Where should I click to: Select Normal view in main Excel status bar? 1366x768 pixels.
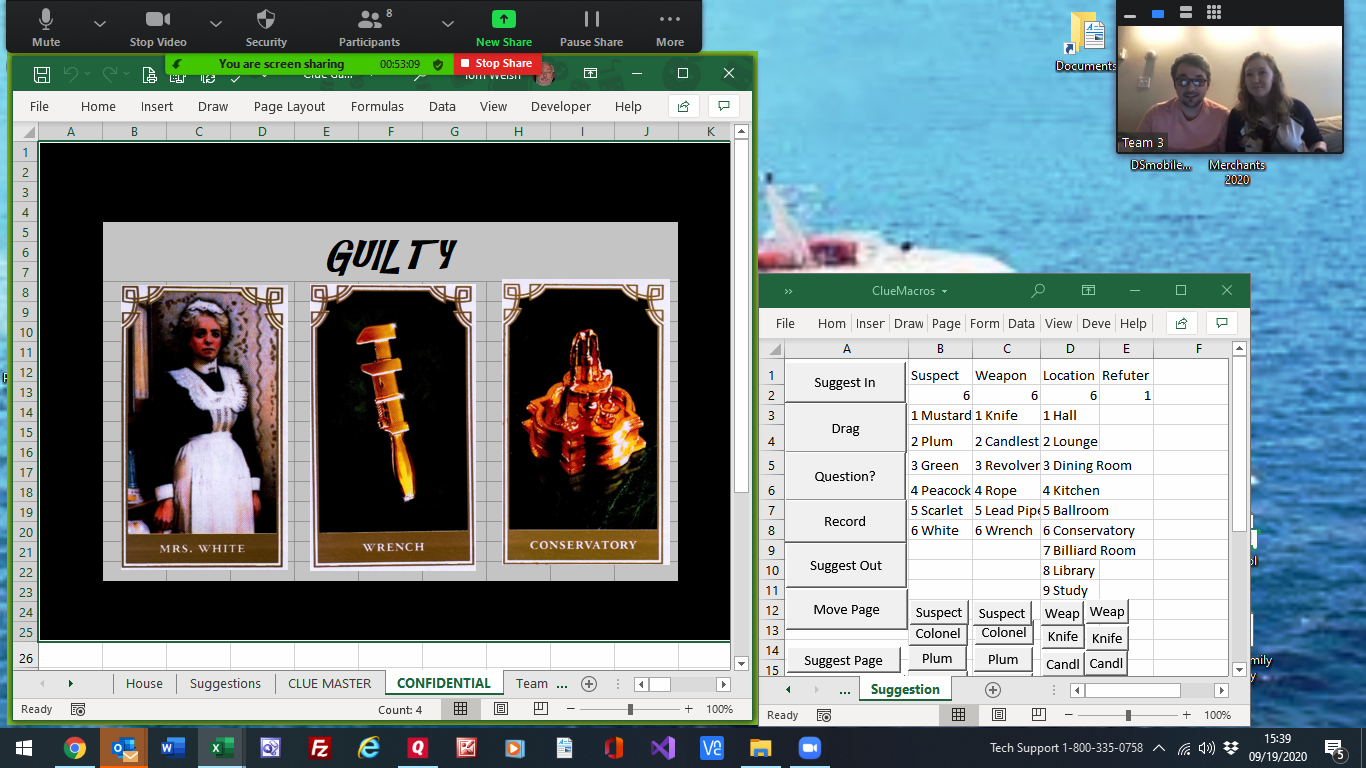pyautogui.click(x=460, y=709)
